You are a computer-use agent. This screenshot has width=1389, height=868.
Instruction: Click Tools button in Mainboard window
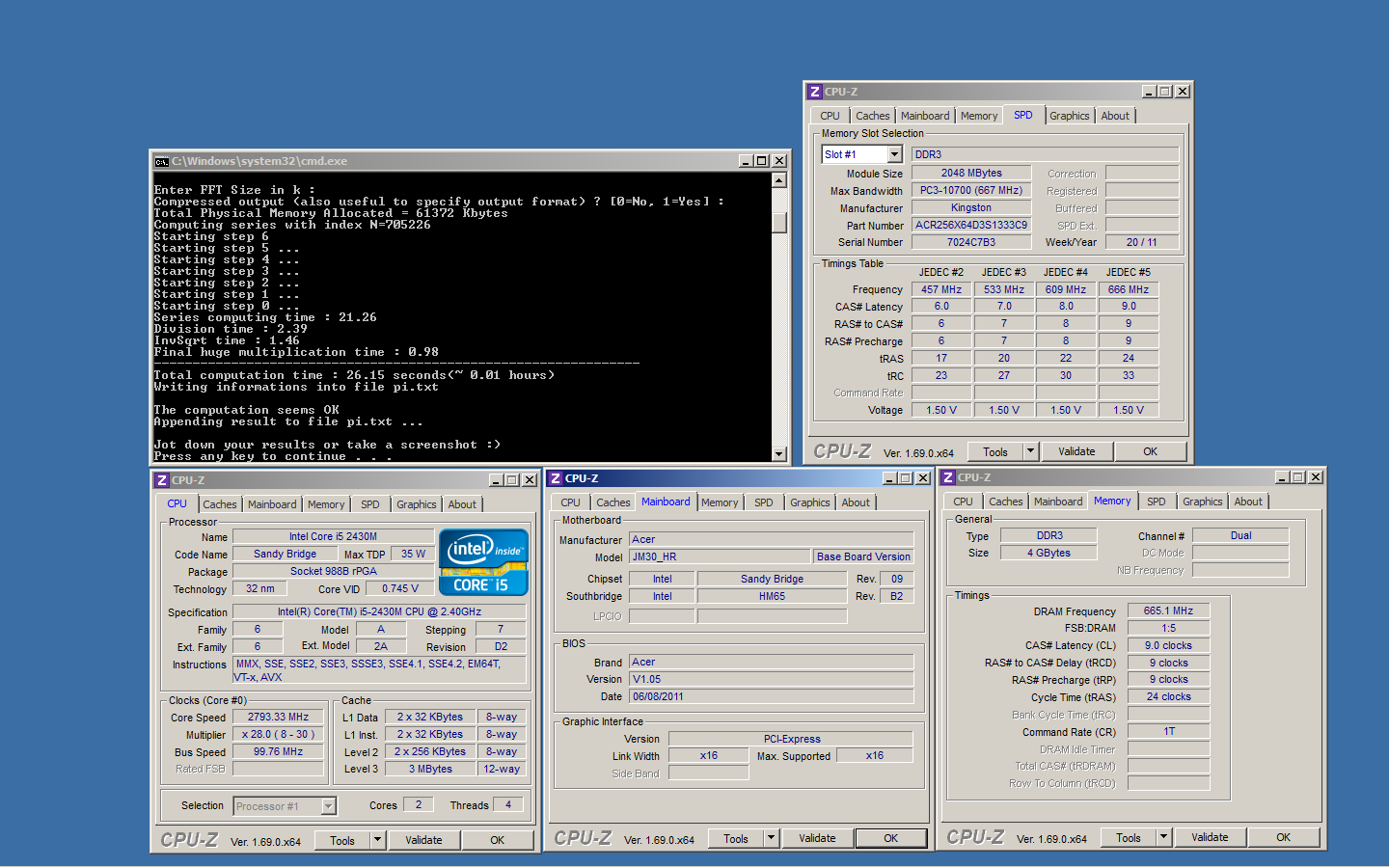736,838
